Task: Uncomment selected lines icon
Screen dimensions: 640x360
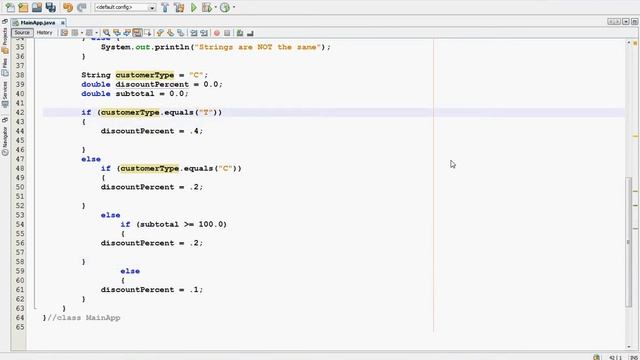Action: coord(250,33)
